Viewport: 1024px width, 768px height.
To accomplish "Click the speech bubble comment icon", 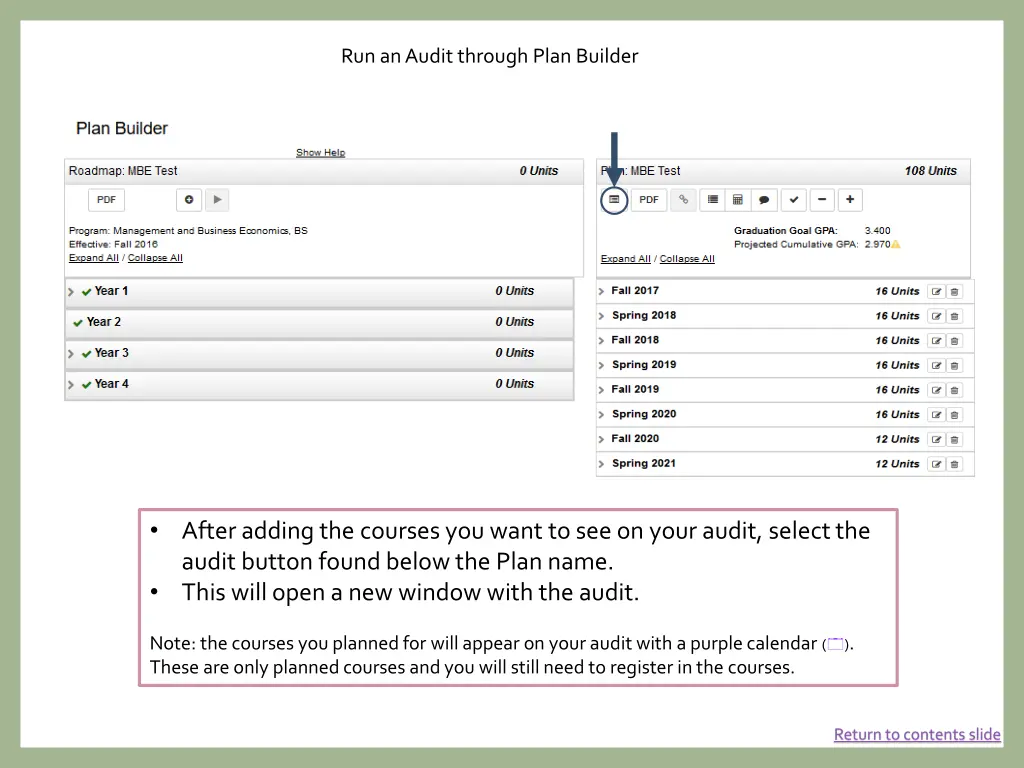I will click(x=763, y=200).
